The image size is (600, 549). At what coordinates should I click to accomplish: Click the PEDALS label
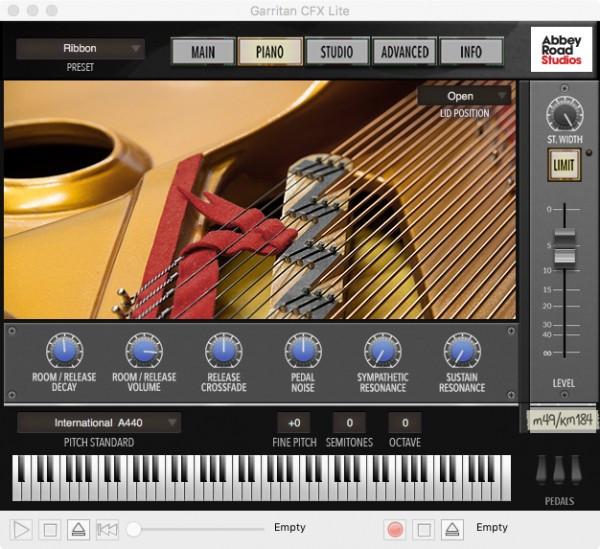pos(559,501)
